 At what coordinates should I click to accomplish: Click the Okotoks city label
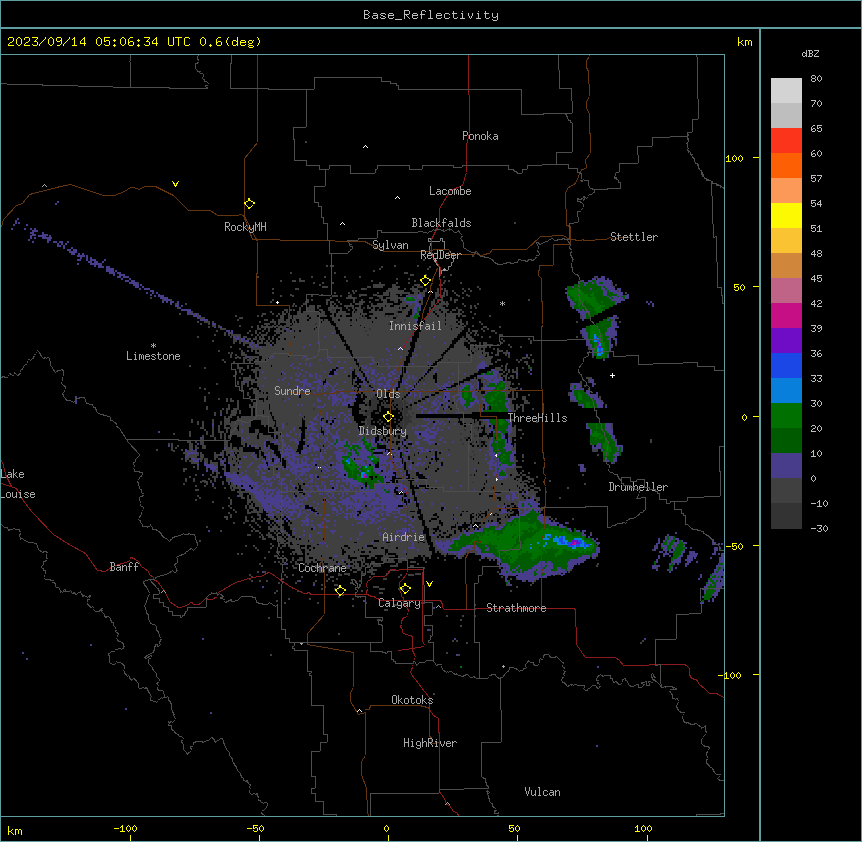(412, 700)
